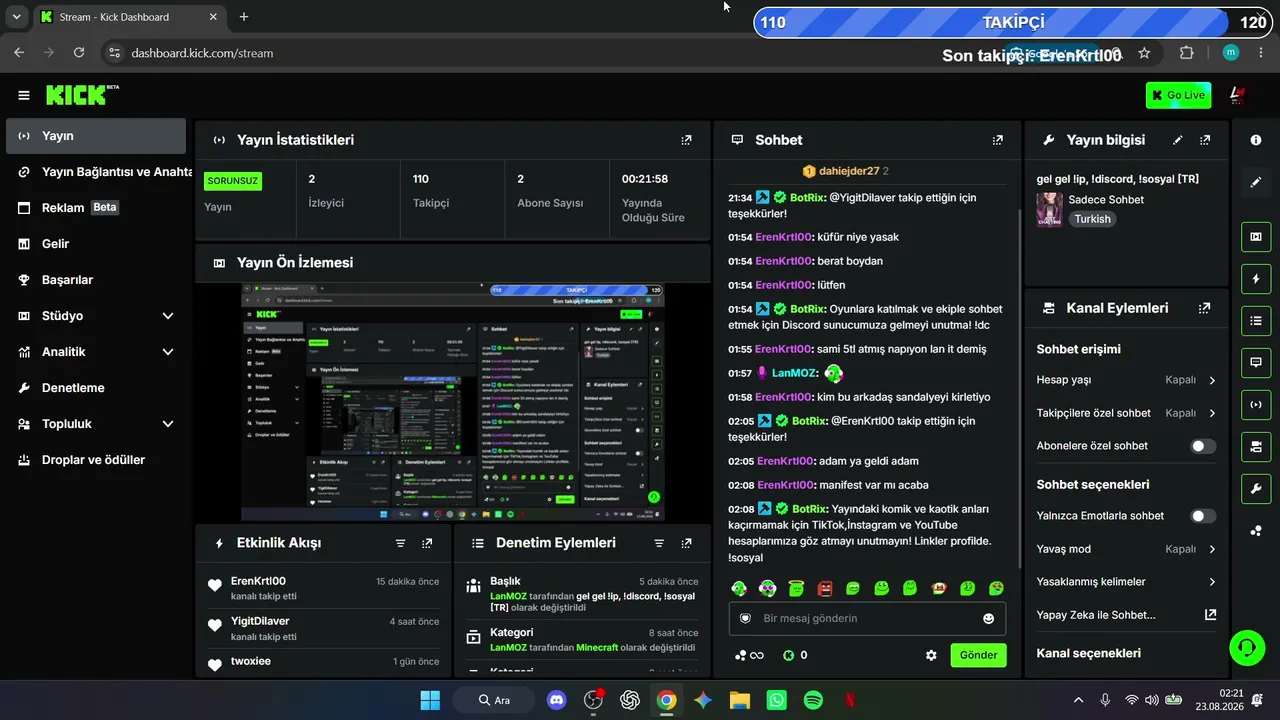
Task: Open the Reklam Beta page
Action: [96, 208]
